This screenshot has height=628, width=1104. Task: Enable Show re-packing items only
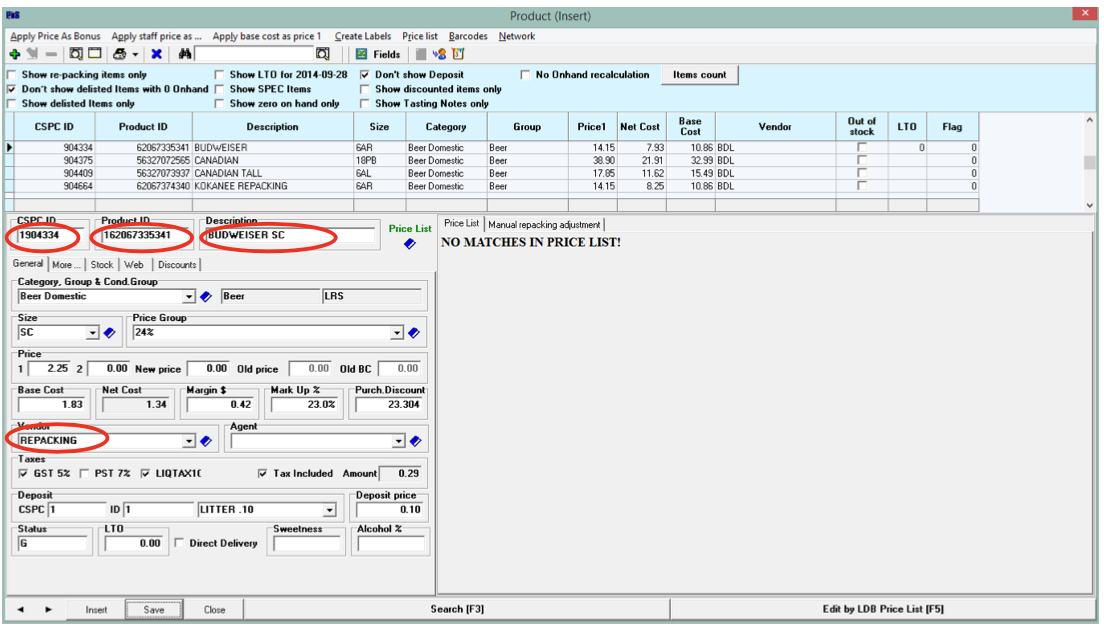tap(11, 75)
